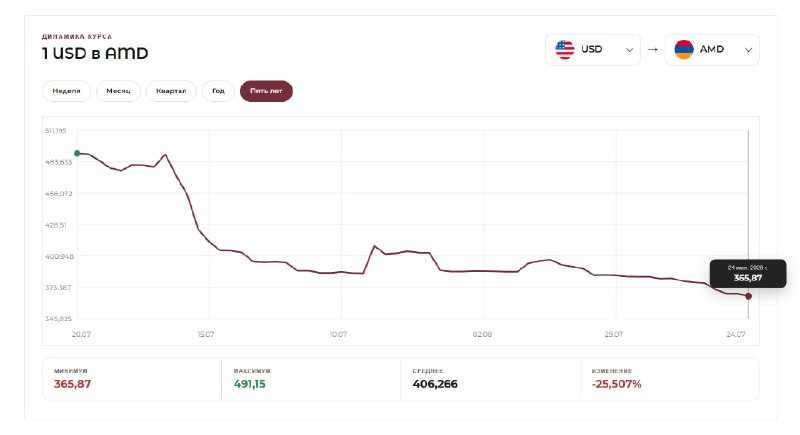Click the maximum value 491,15
The width and height of the screenshot is (800, 435).
[x=249, y=384]
